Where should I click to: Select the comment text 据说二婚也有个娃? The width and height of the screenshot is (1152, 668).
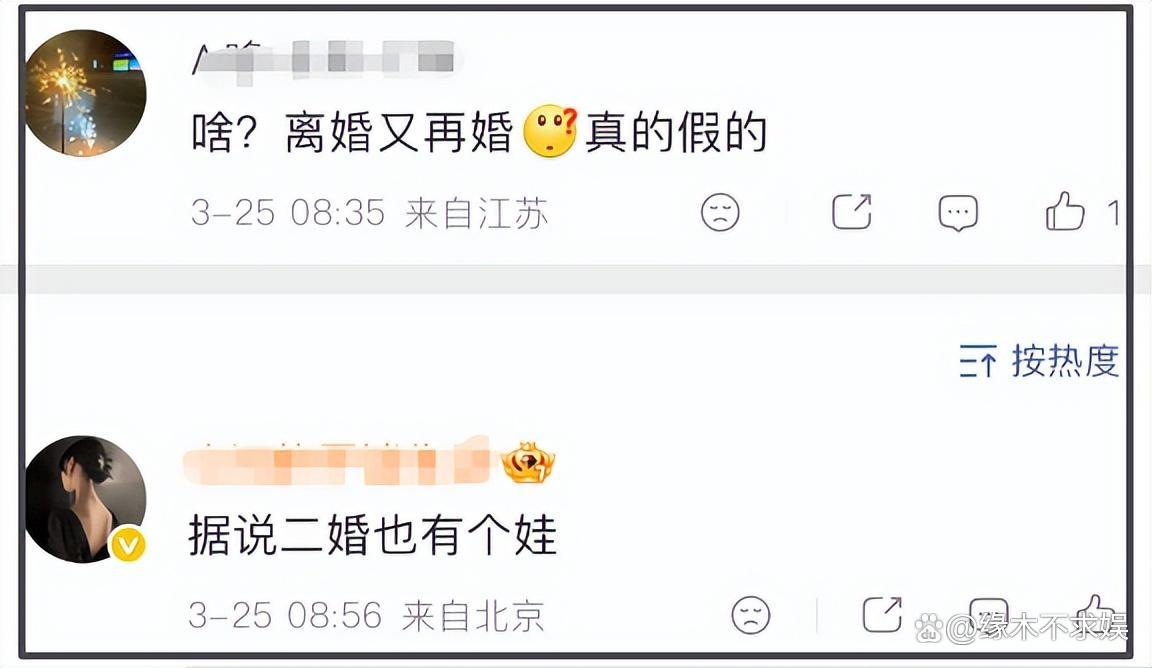[372, 534]
